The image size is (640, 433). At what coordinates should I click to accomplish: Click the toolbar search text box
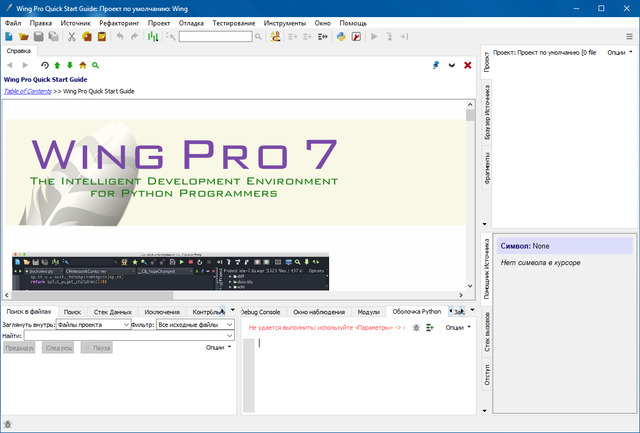click(x=215, y=37)
